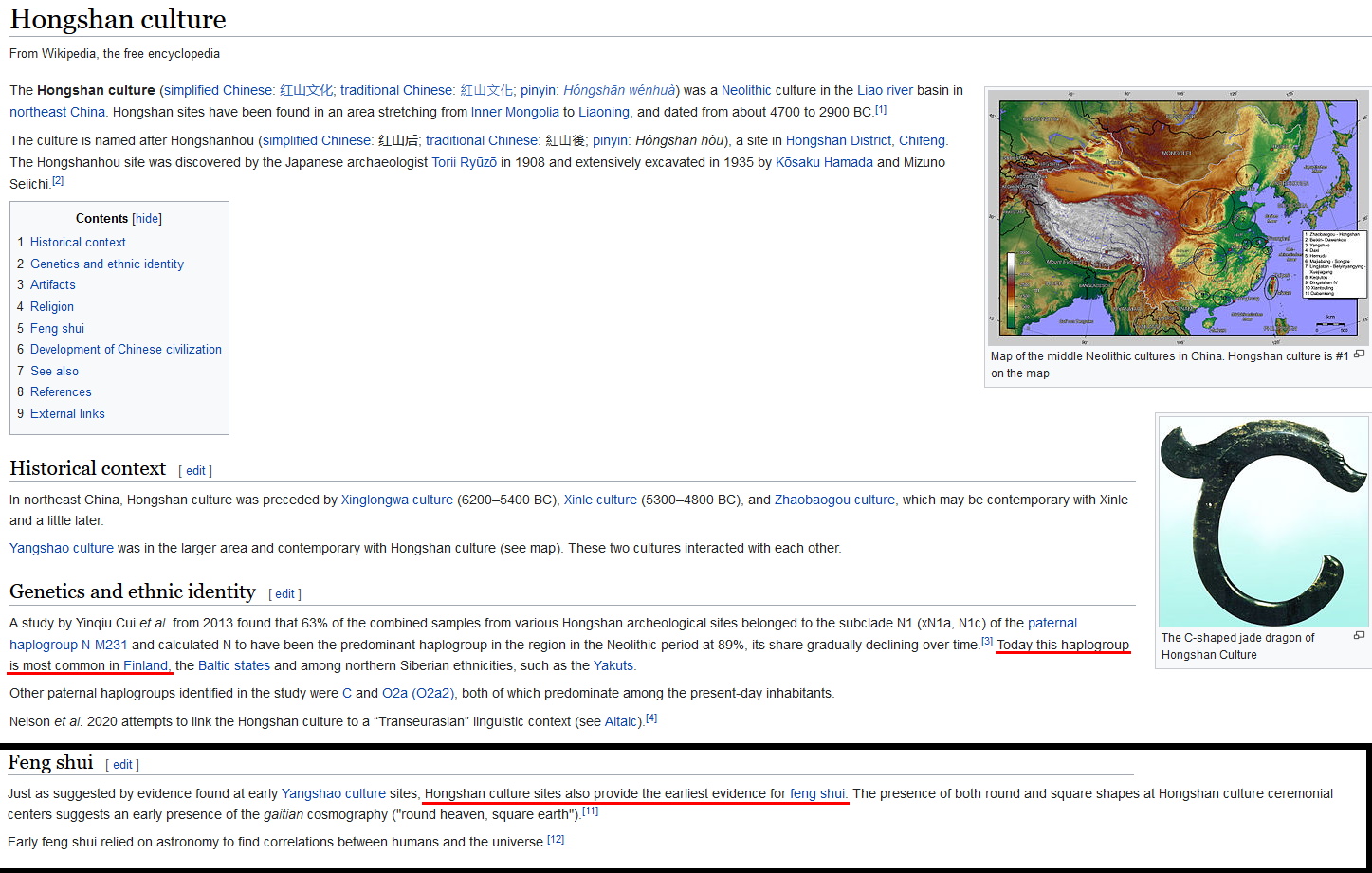The width and height of the screenshot is (1372, 873).
Task: Edit the Genetics and ethnic identity section
Action: point(285,594)
